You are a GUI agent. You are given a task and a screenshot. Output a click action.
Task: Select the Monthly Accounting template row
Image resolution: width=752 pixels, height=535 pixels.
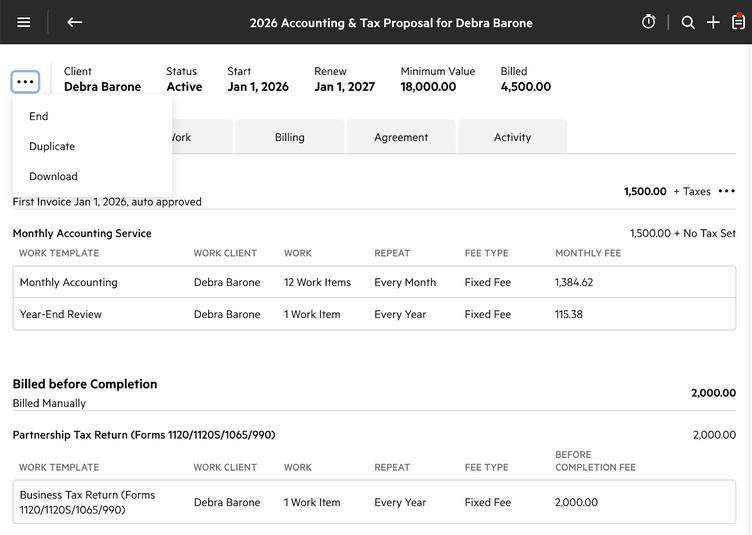(69, 282)
